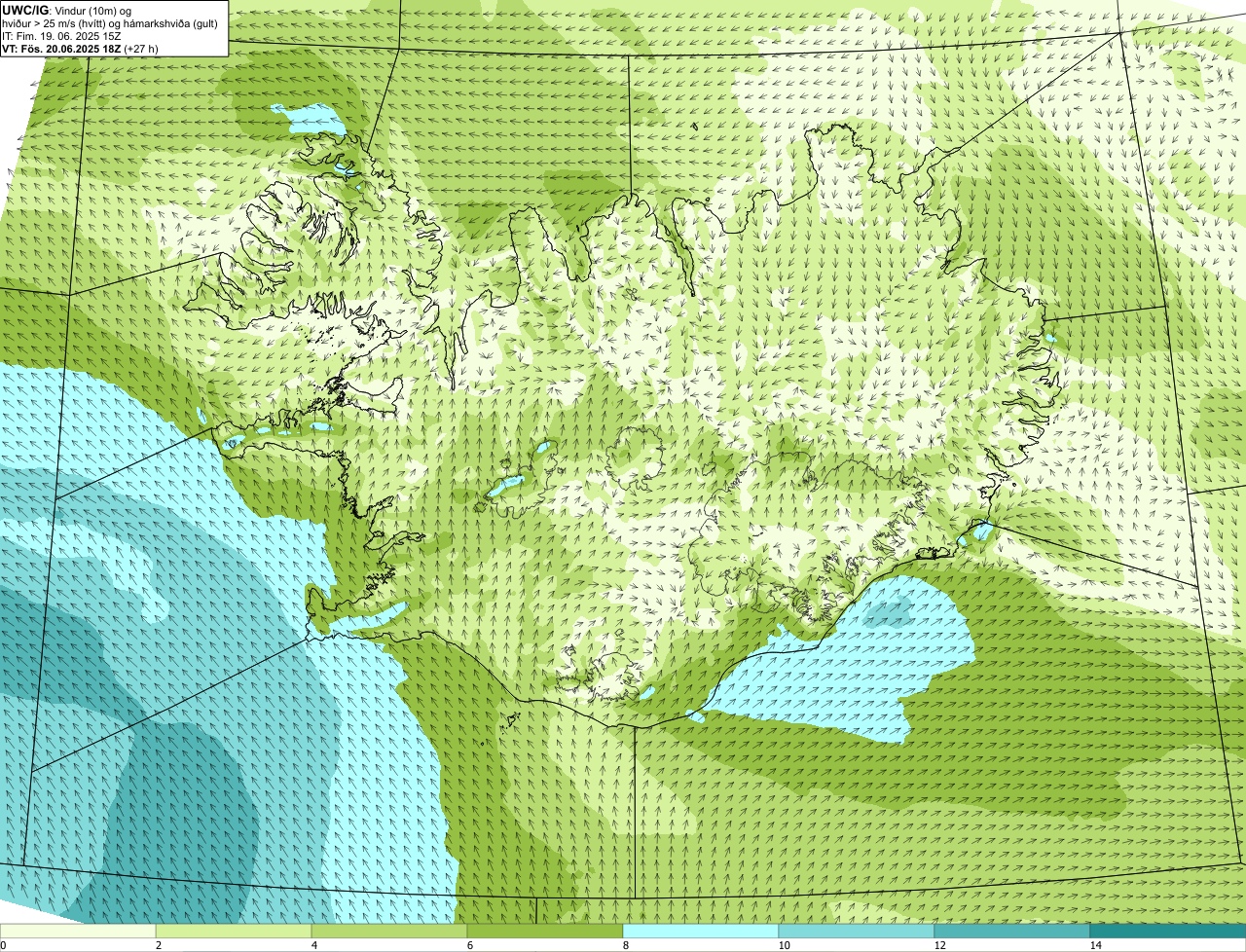This screenshot has width=1246, height=952.
Task: Click the legend scale label '6'
Action: (469, 945)
